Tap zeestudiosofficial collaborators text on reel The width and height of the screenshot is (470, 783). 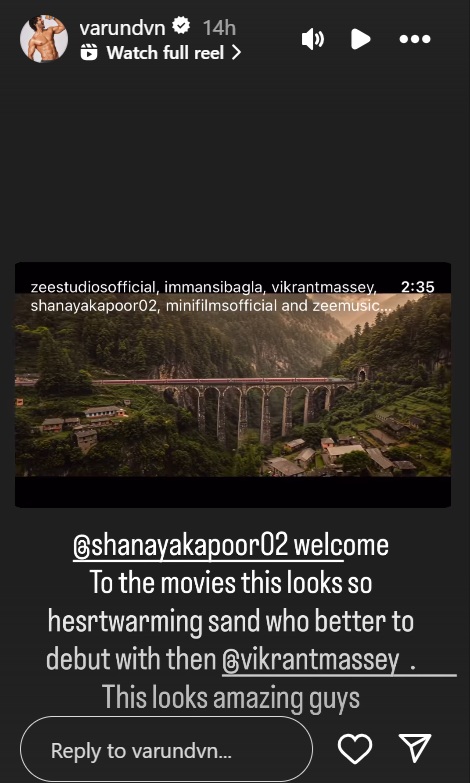tap(93, 287)
